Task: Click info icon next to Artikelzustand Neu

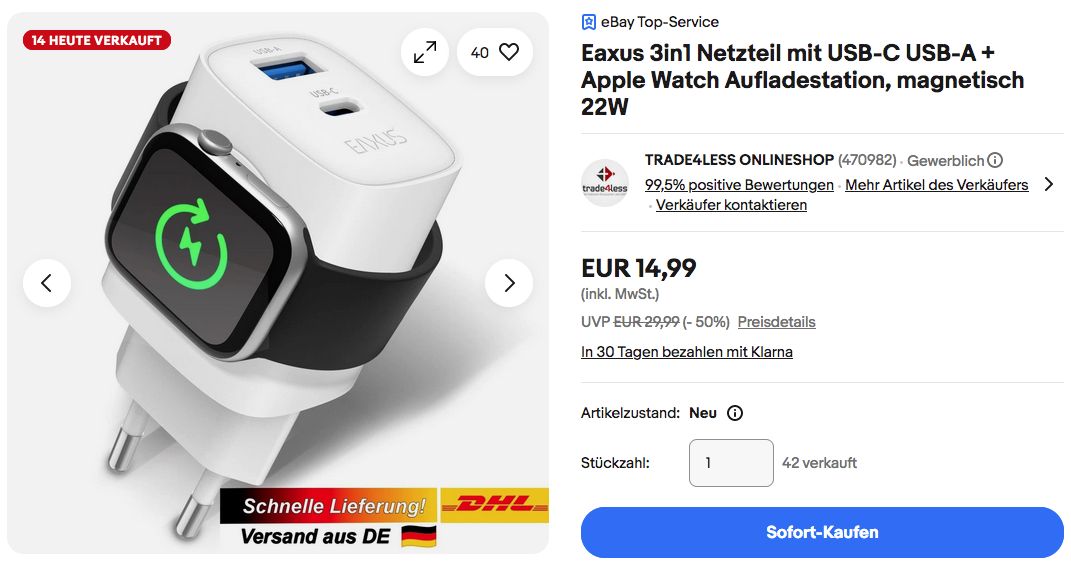Action: (735, 413)
